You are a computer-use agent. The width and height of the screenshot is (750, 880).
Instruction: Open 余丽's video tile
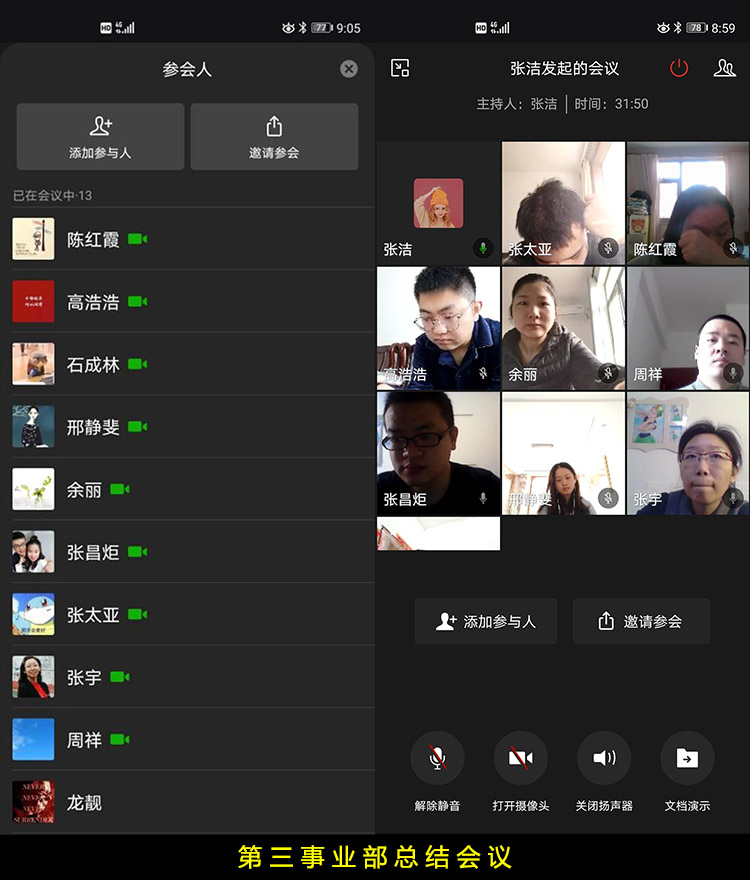tap(563, 327)
